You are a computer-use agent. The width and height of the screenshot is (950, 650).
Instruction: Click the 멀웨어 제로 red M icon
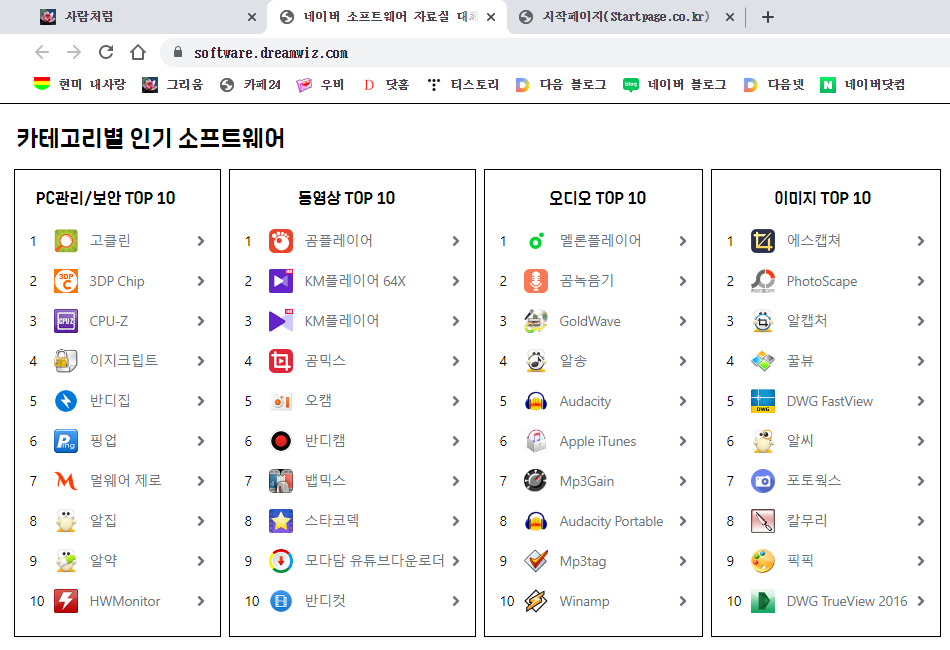pyautogui.click(x=65, y=481)
